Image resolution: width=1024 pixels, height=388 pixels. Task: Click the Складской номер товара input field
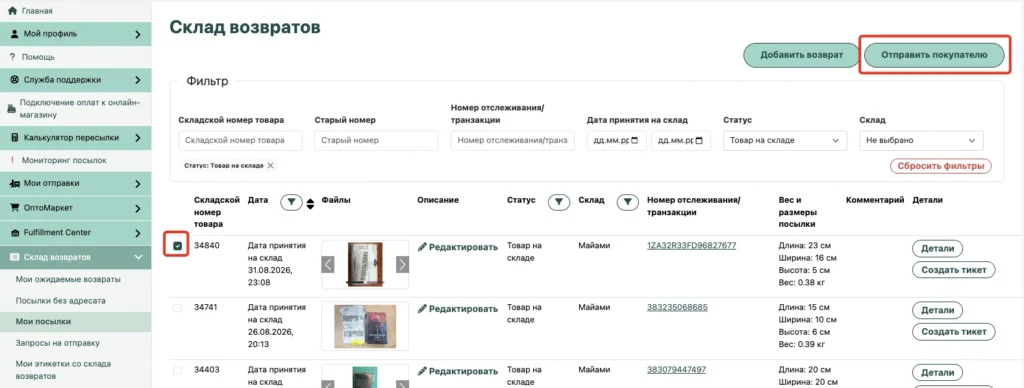click(x=240, y=140)
